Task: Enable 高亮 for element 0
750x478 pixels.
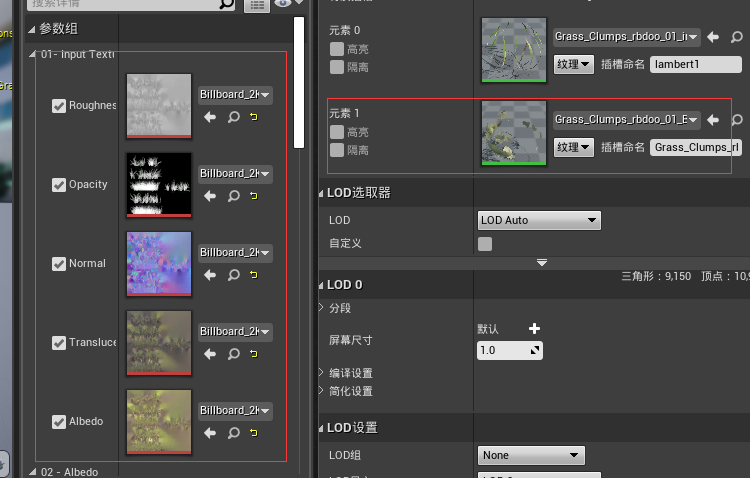Action: pyautogui.click(x=337, y=49)
